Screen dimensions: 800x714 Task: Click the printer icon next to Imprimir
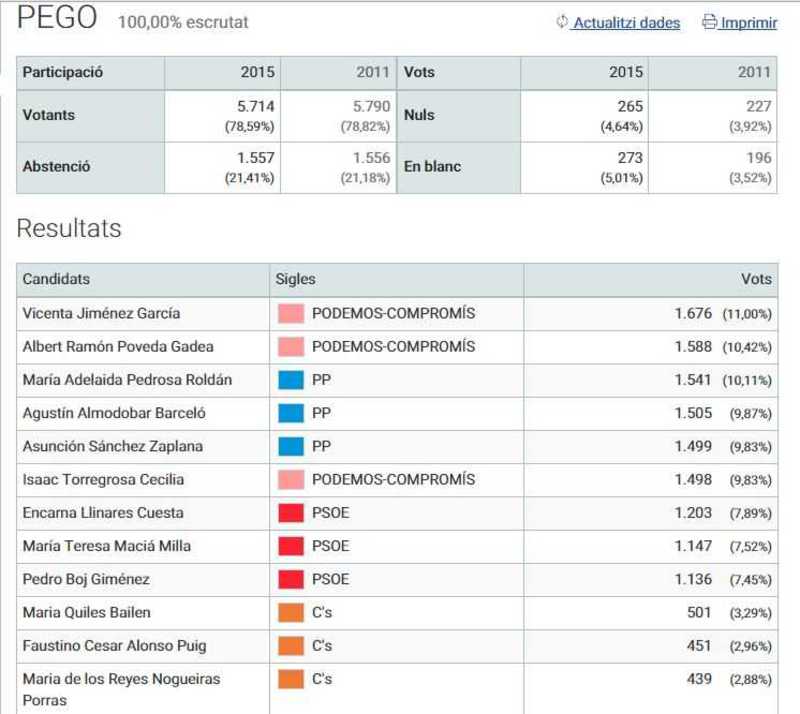pos(709,22)
